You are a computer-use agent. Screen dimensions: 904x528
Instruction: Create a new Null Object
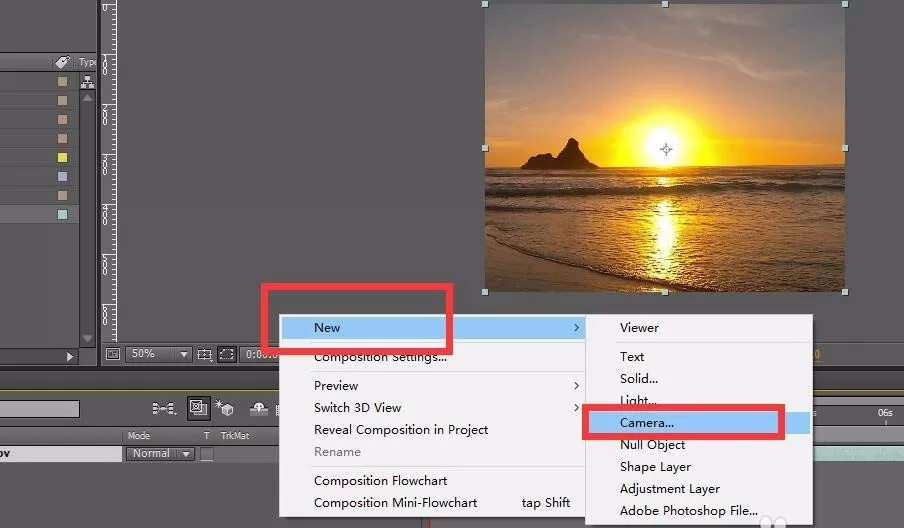point(699,445)
